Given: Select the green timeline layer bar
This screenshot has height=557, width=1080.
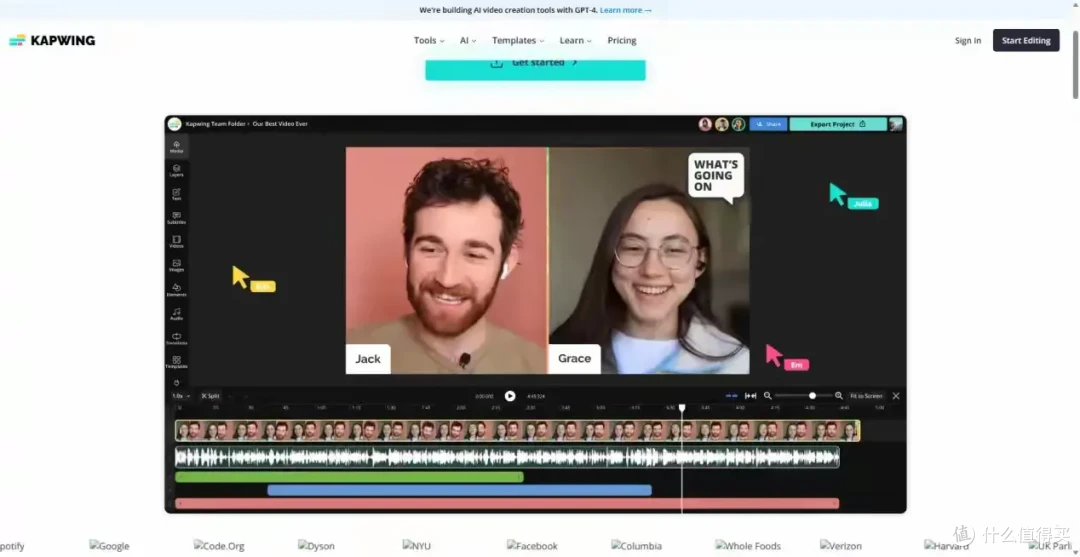Looking at the screenshot, I should click(349, 476).
